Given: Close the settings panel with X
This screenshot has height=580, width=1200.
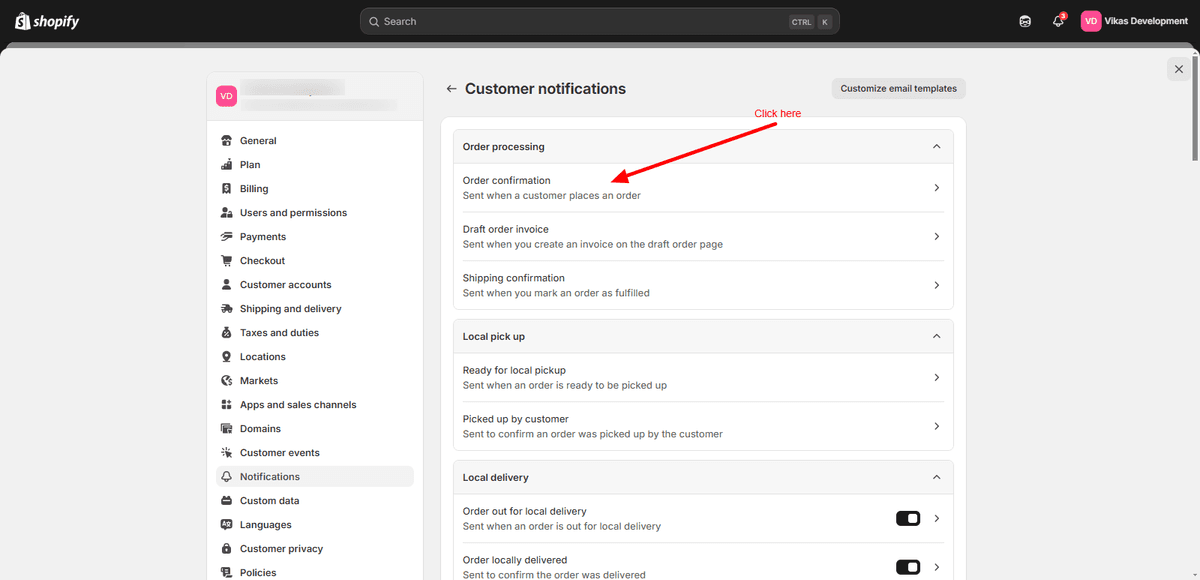Looking at the screenshot, I should point(1179,69).
